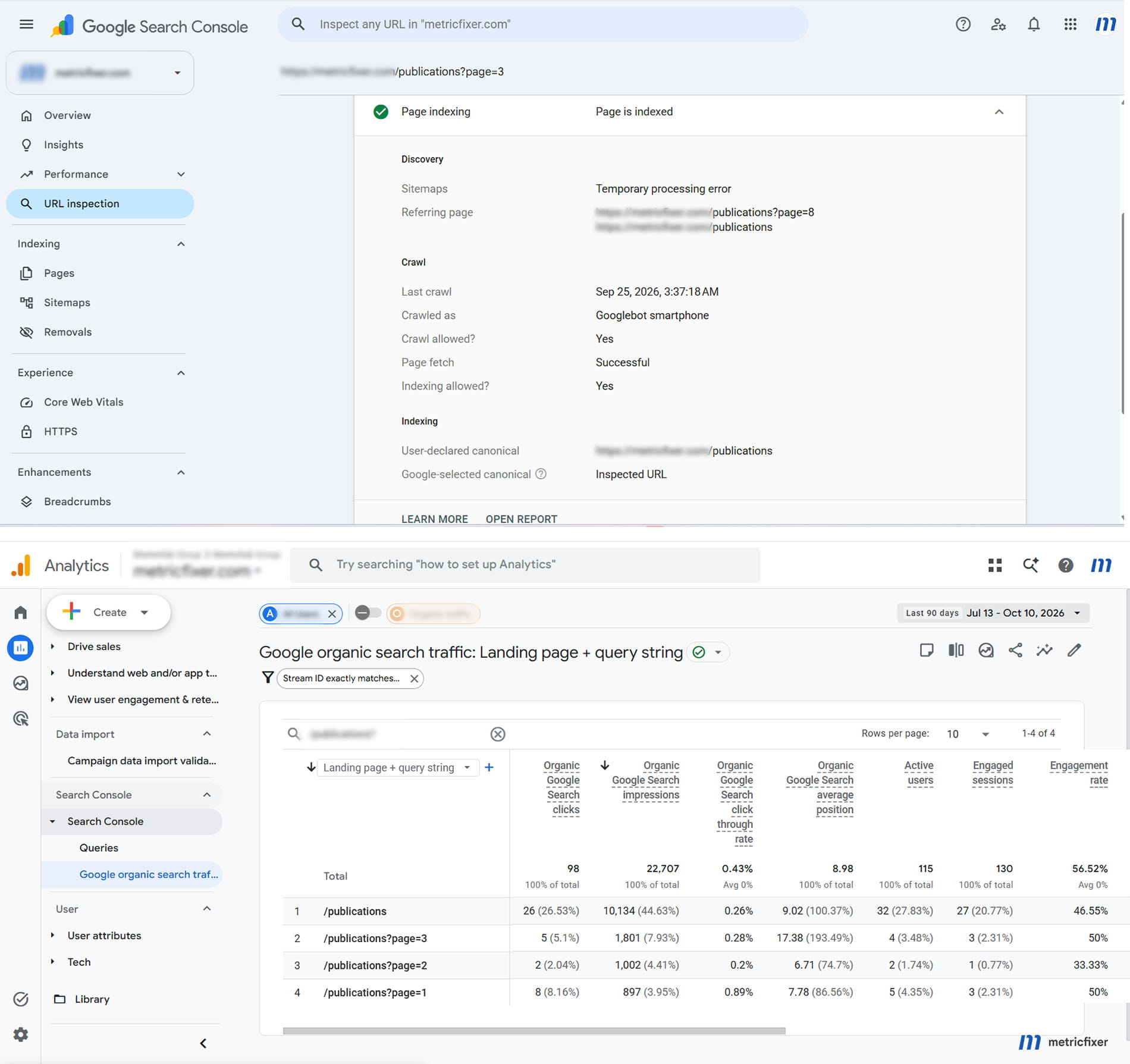The image size is (1130, 1064).
Task: Collapse the Indexing sidebar section
Action: [x=181, y=244]
